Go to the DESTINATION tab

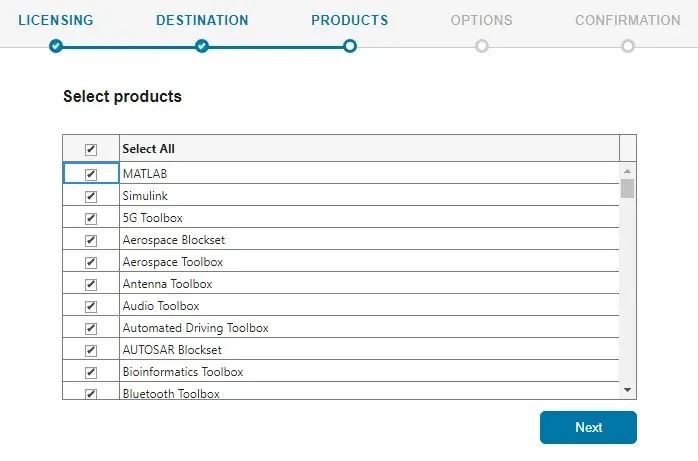[202, 20]
